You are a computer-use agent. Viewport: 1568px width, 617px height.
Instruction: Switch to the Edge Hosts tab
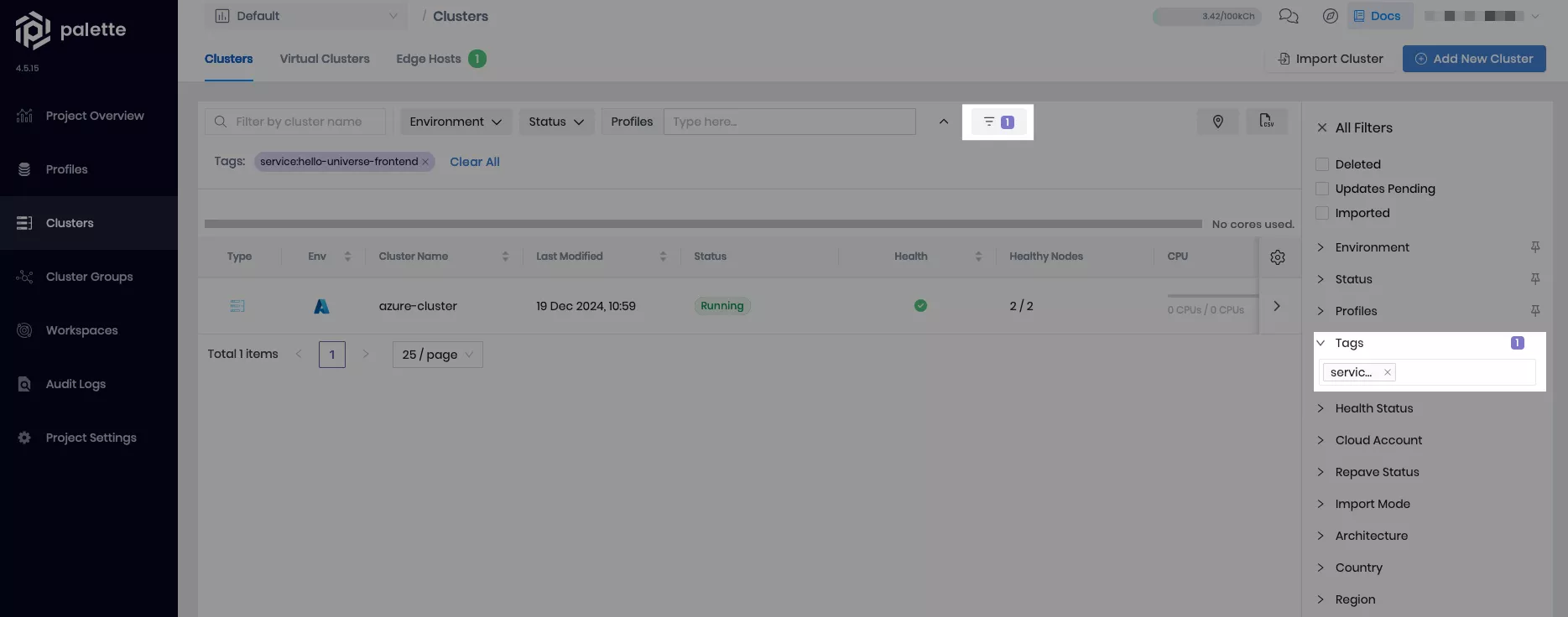tap(440, 59)
